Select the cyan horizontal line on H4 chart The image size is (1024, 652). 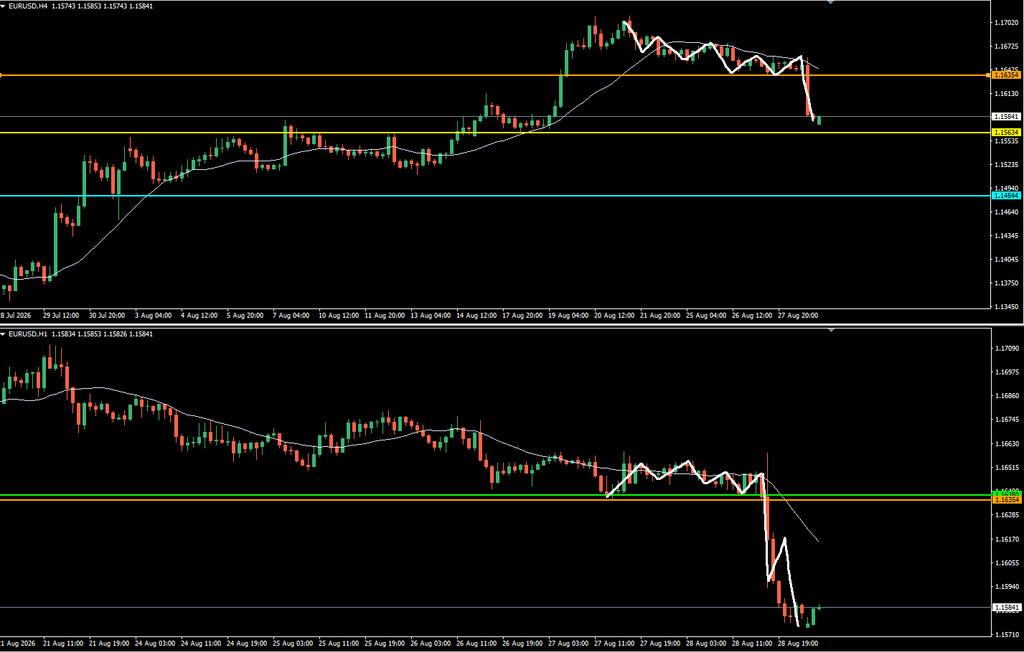(x=457, y=195)
